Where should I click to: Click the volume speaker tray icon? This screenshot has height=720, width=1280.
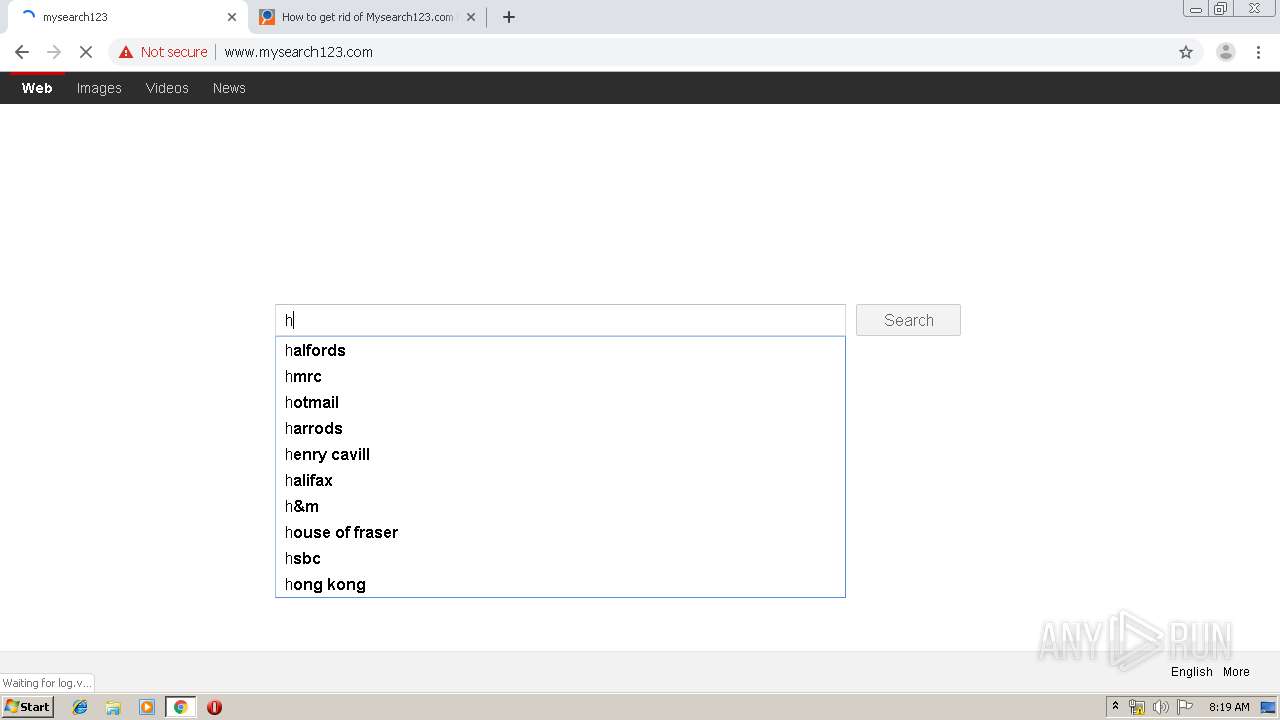pos(1160,707)
